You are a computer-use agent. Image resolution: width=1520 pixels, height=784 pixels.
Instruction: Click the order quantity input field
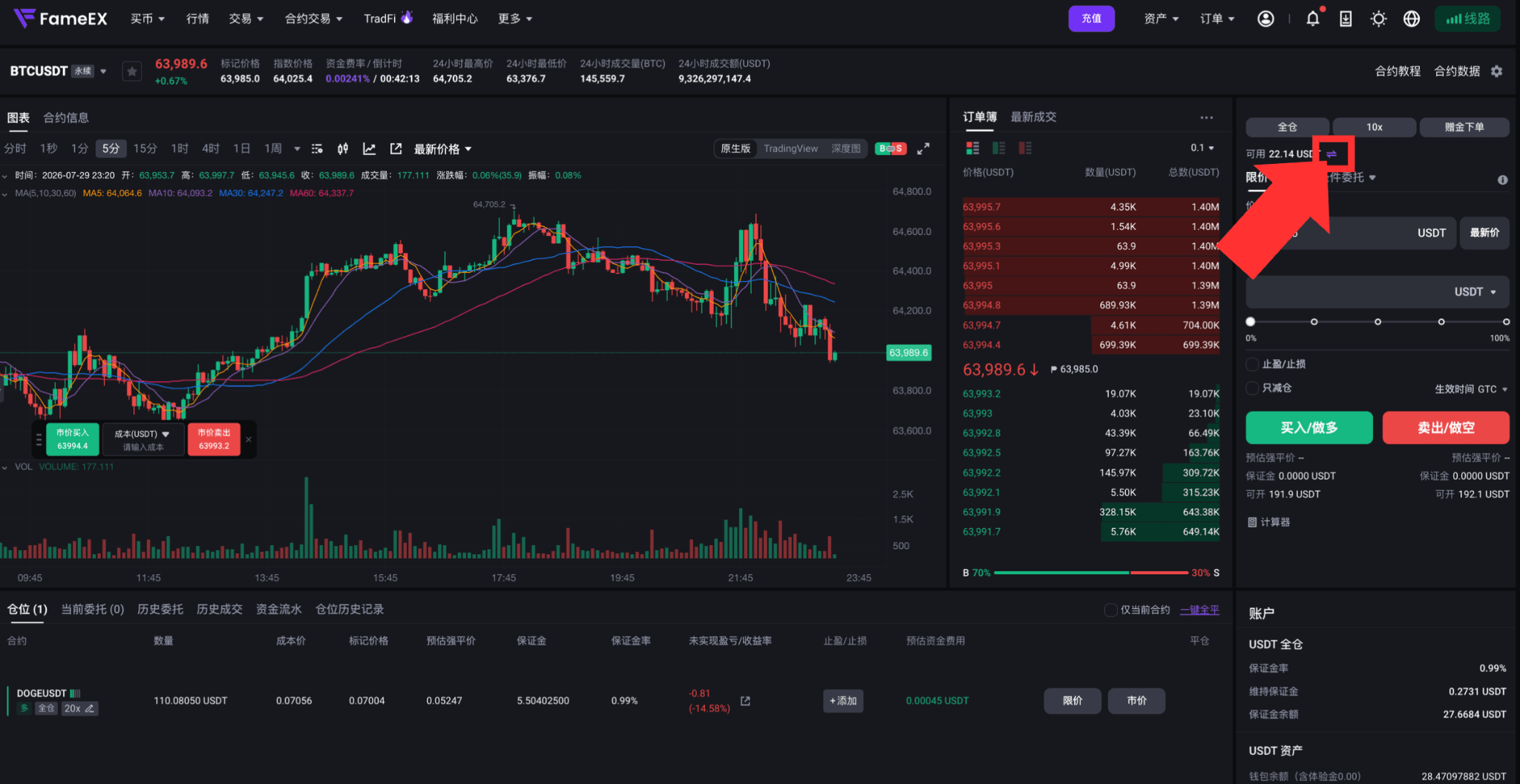[x=1378, y=292]
